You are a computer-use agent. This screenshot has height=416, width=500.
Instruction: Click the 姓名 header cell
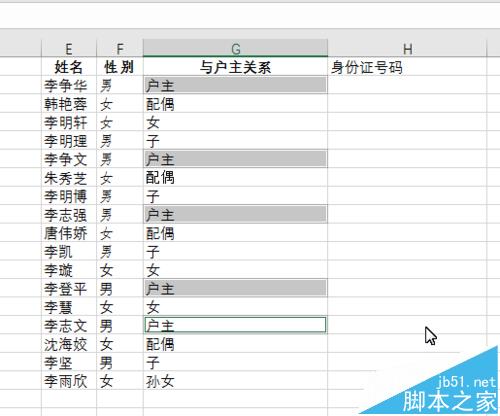69,67
